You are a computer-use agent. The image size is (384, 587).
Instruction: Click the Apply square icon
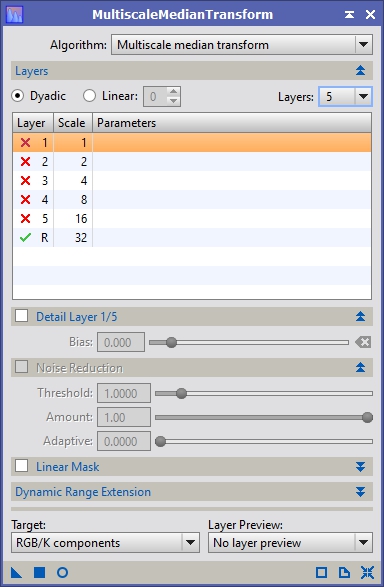click(x=40, y=572)
